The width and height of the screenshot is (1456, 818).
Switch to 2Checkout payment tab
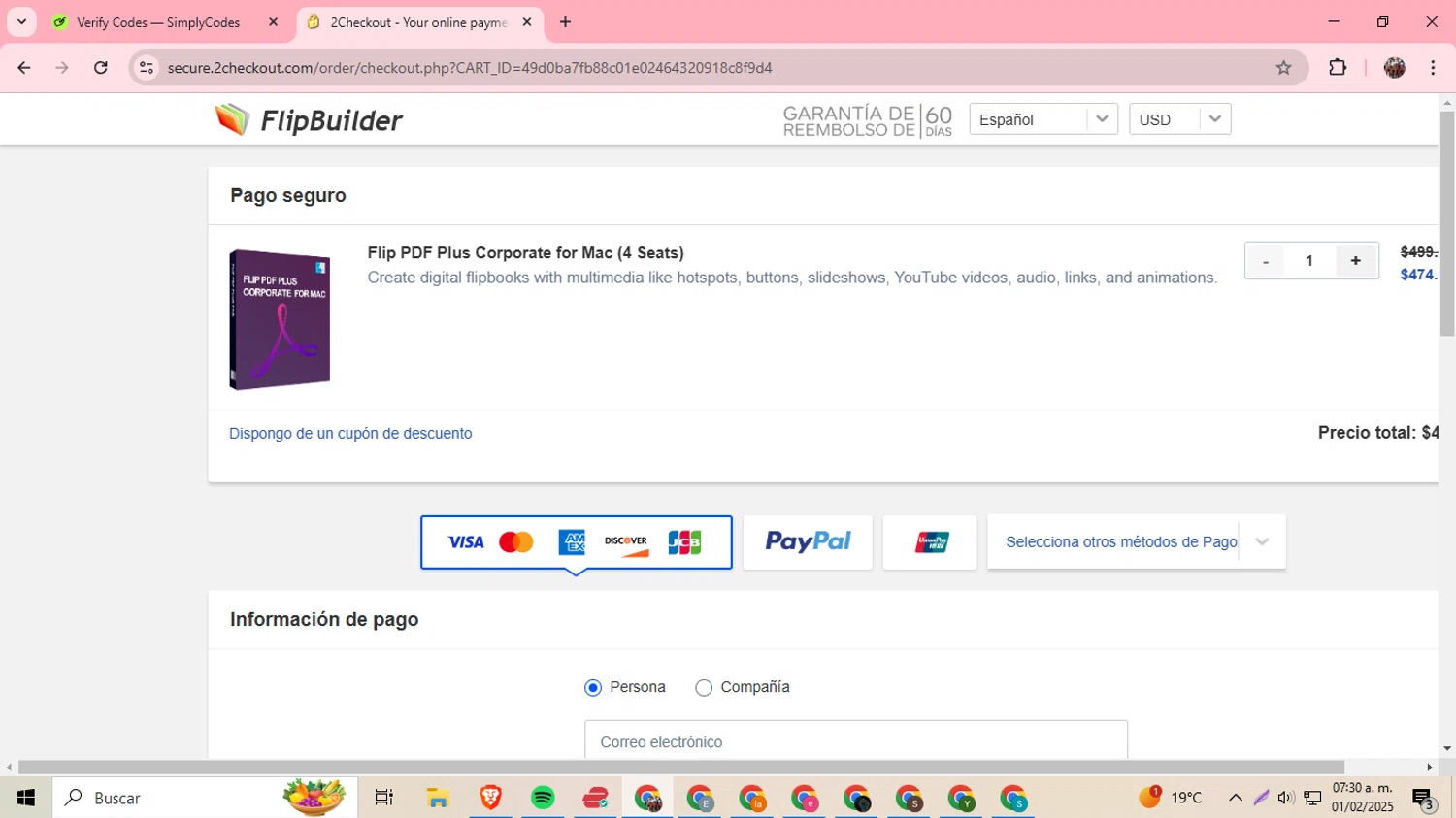coord(419,22)
